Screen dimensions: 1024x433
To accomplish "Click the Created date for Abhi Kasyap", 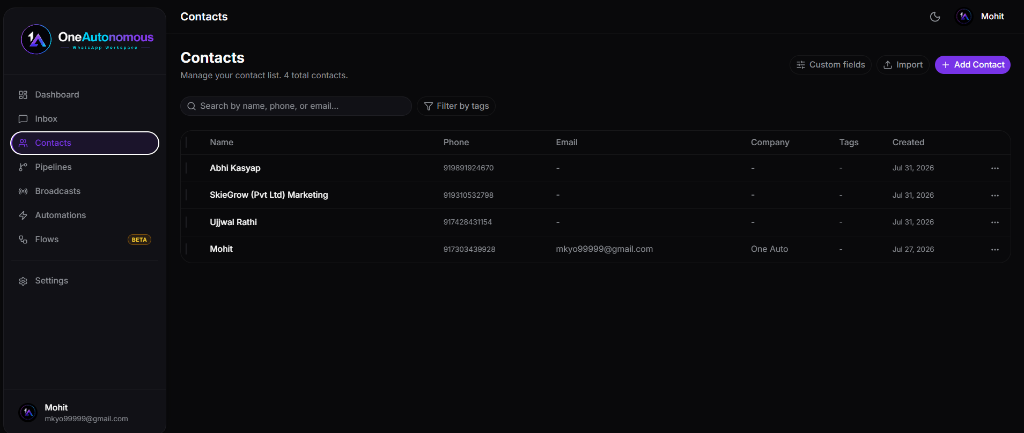I will (913, 168).
